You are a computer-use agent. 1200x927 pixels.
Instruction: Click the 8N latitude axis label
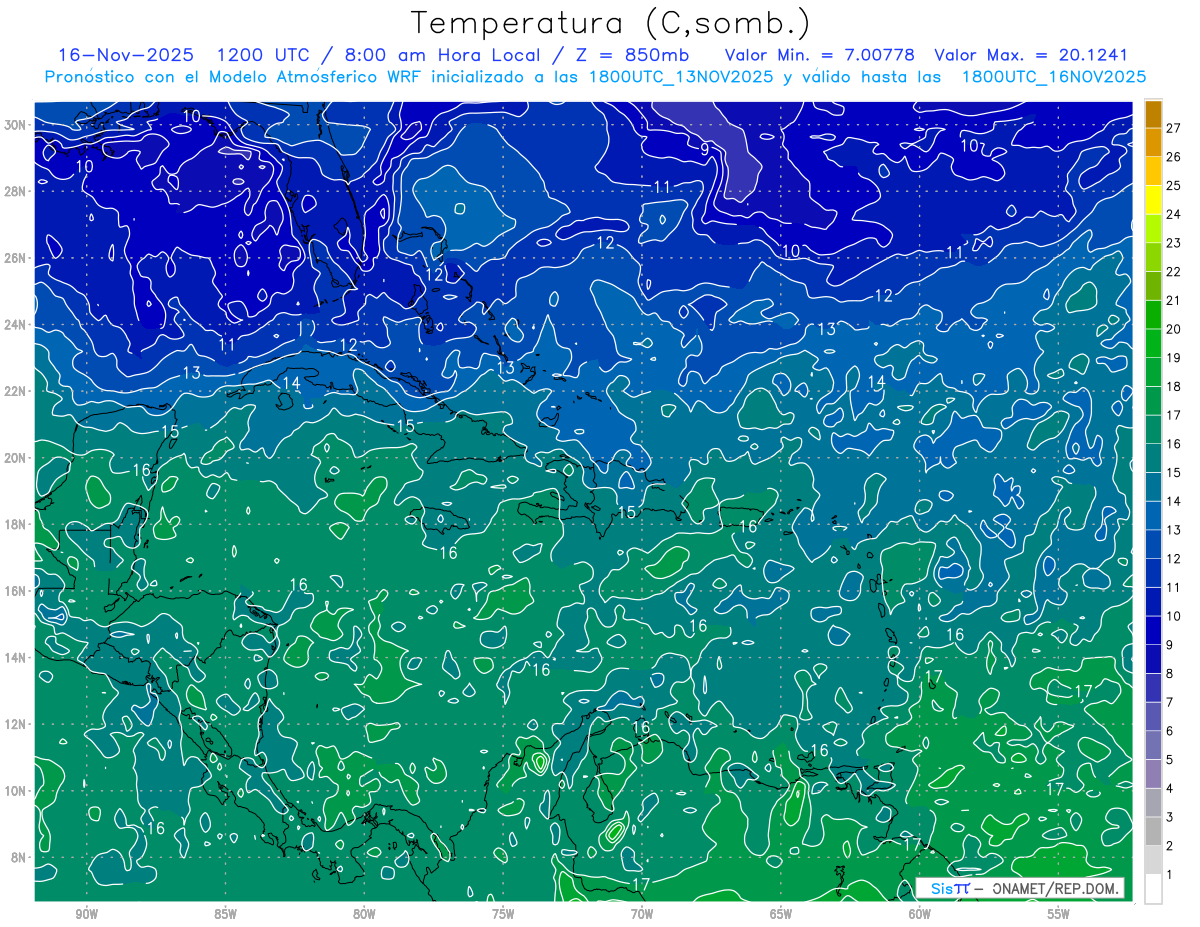19,857
